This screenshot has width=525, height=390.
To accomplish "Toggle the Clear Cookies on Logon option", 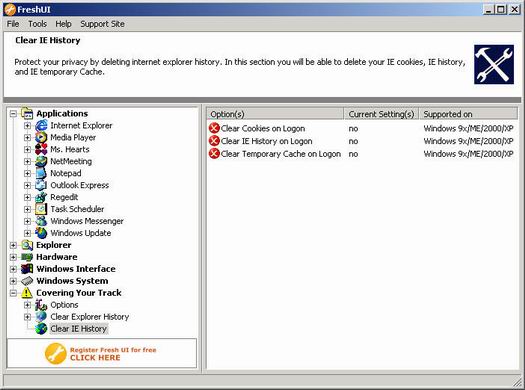I will coord(257,128).
